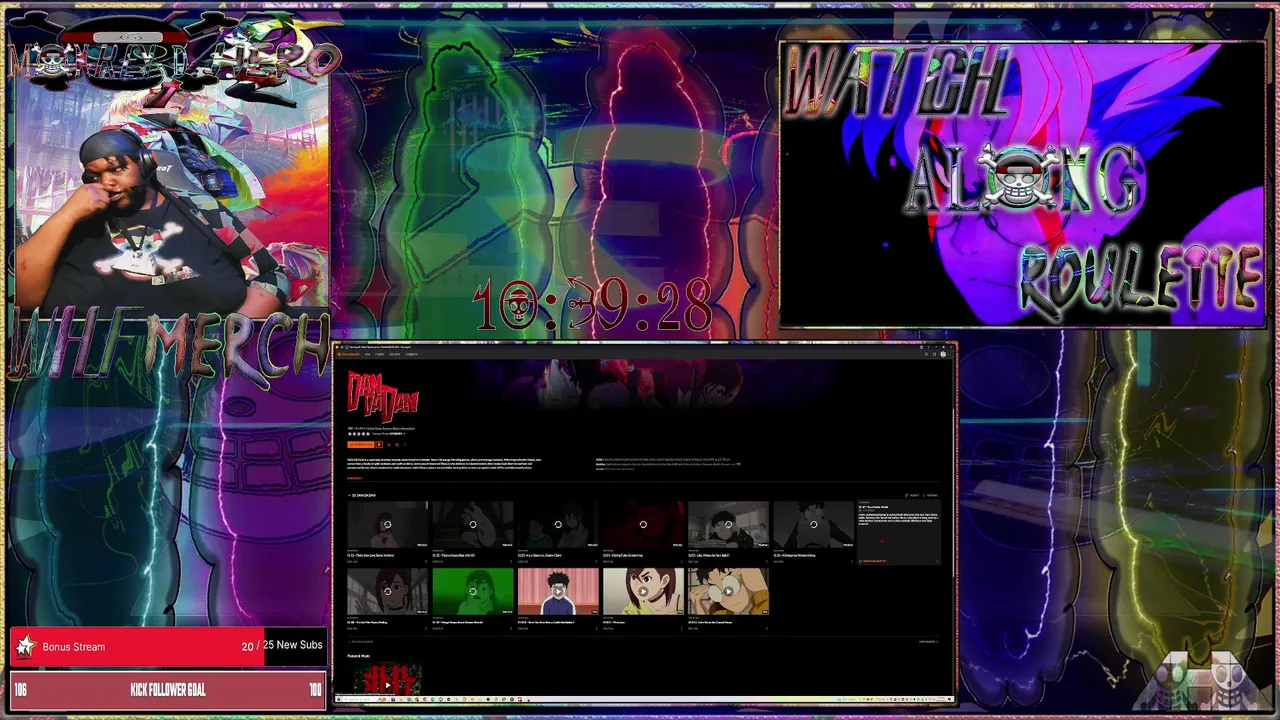1280x720 pixels.
Task: Click the plus add-to-list icon
Action: [x=389, y=444]
